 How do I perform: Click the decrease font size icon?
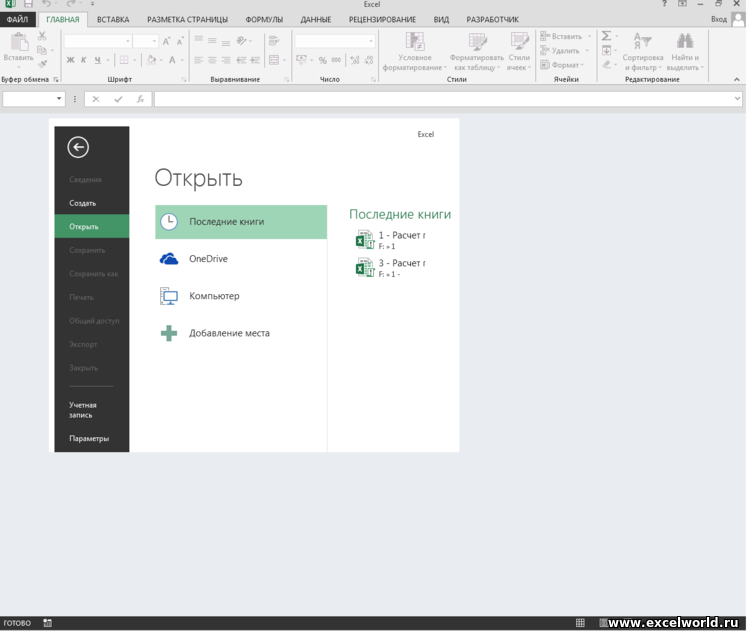tap(180, 42)
